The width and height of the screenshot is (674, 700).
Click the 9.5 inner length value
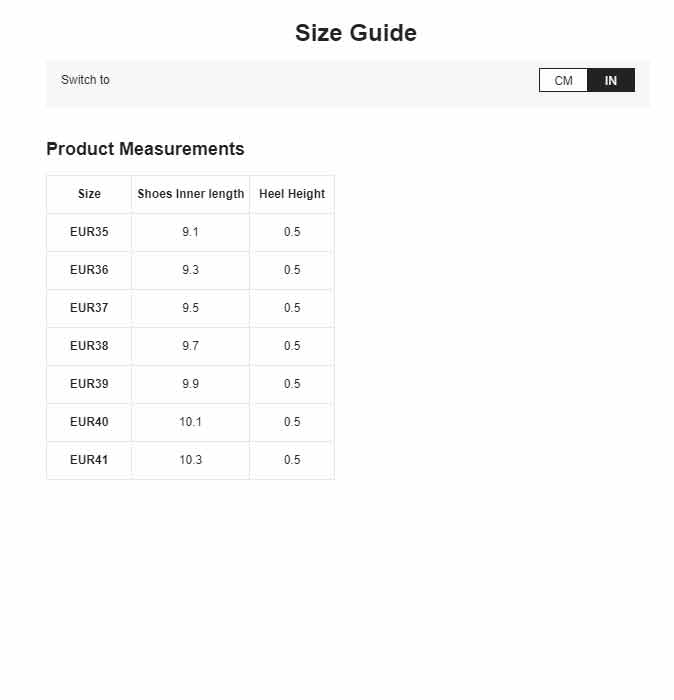click(191, 308)
